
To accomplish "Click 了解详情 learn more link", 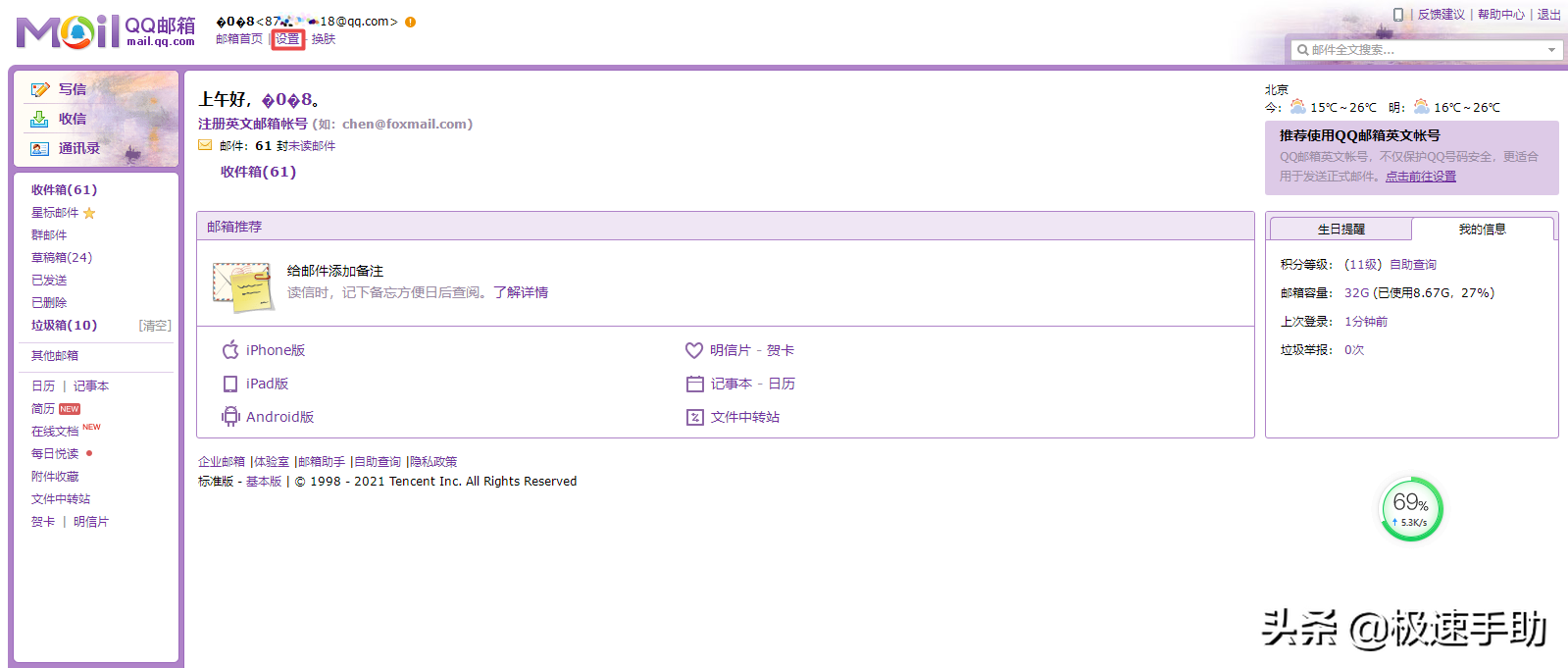I will coord(521,292).
